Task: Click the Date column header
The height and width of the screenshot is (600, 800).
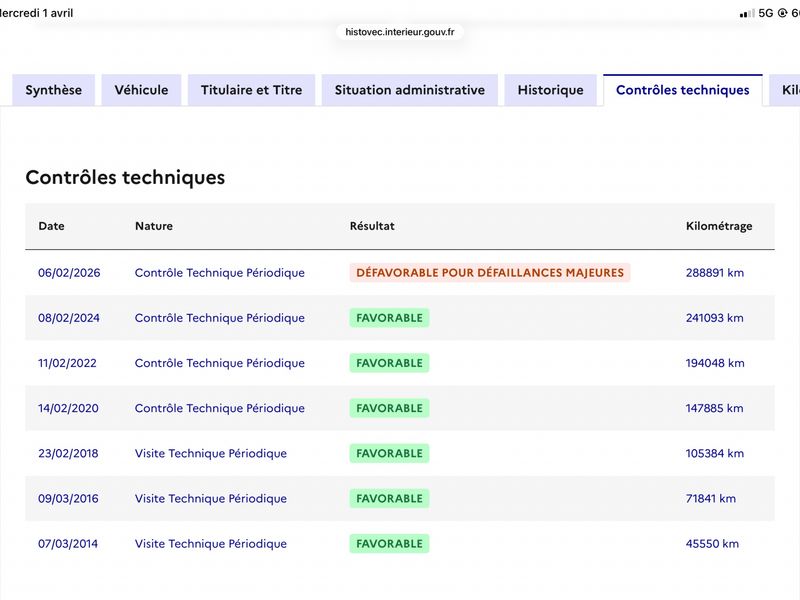Action: point(52,226)
